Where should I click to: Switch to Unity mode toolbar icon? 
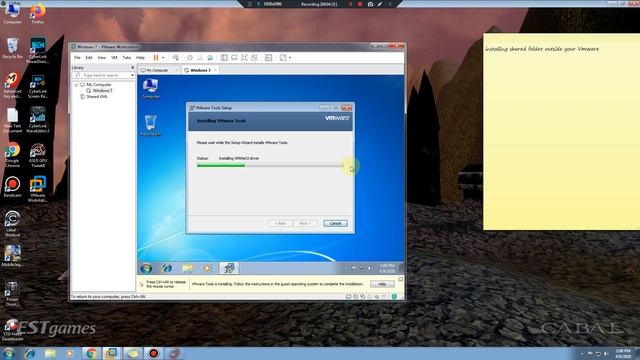point(254,58)
